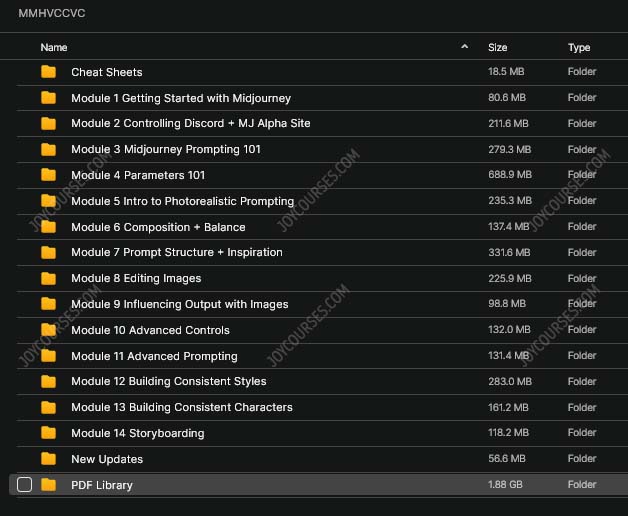Click the 211.6 MB size value
The image size is (628, 516).
pos(508,123)
